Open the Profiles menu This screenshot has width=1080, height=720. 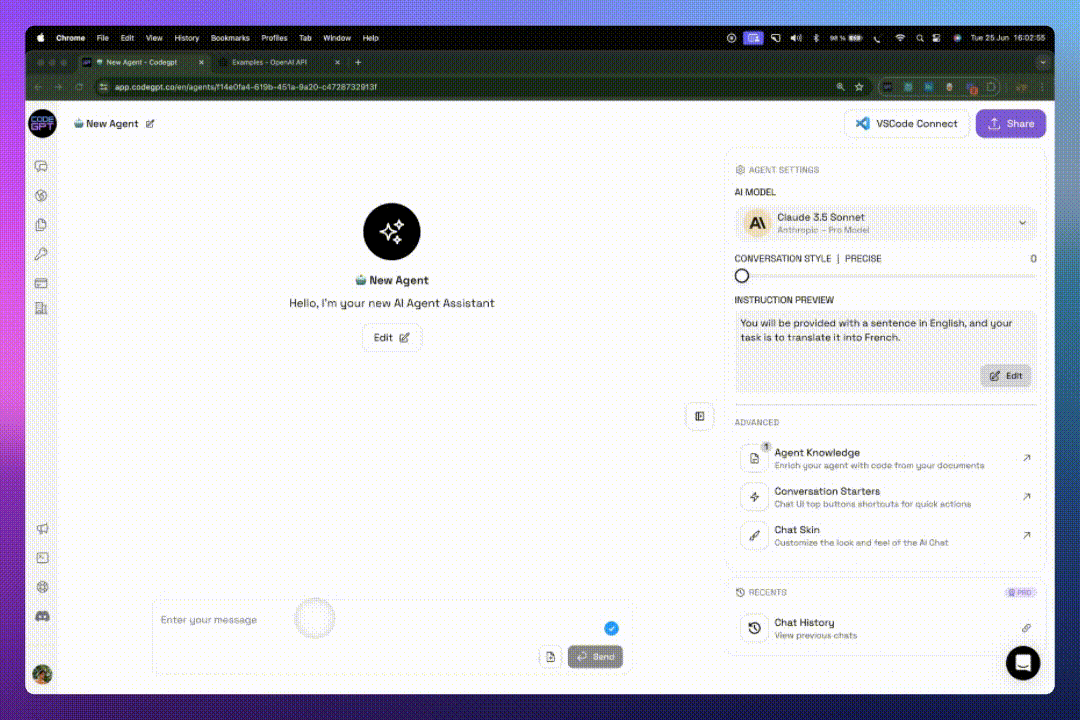point(274,38)
